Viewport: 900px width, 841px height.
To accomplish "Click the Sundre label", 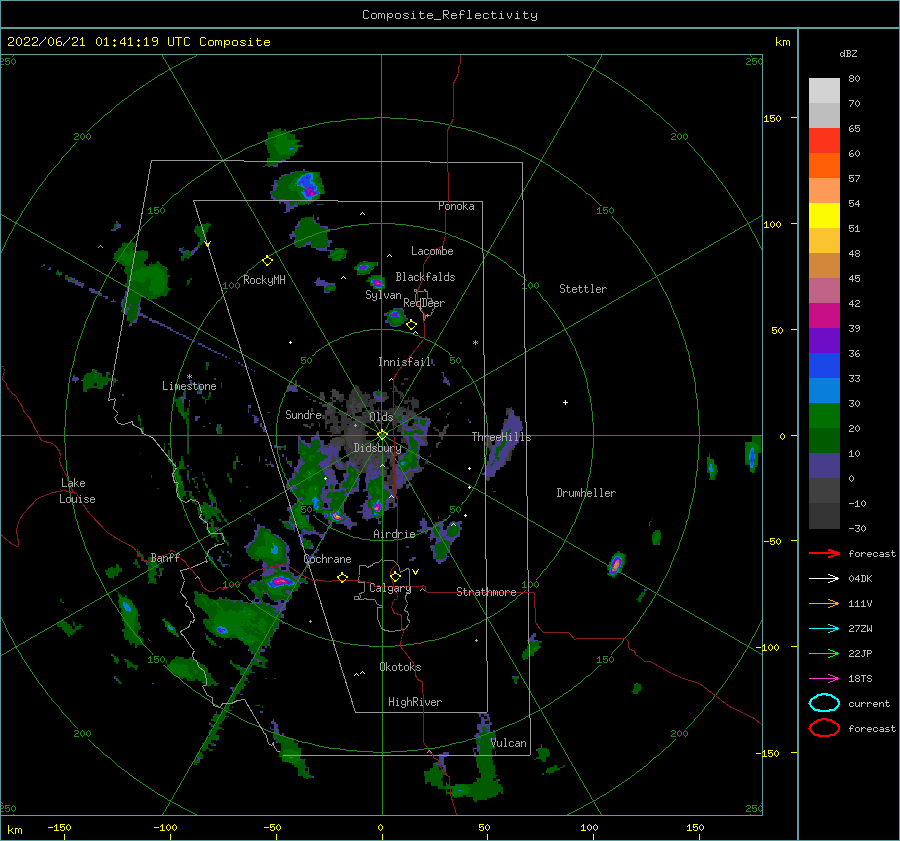I will (x=303, y=414).
